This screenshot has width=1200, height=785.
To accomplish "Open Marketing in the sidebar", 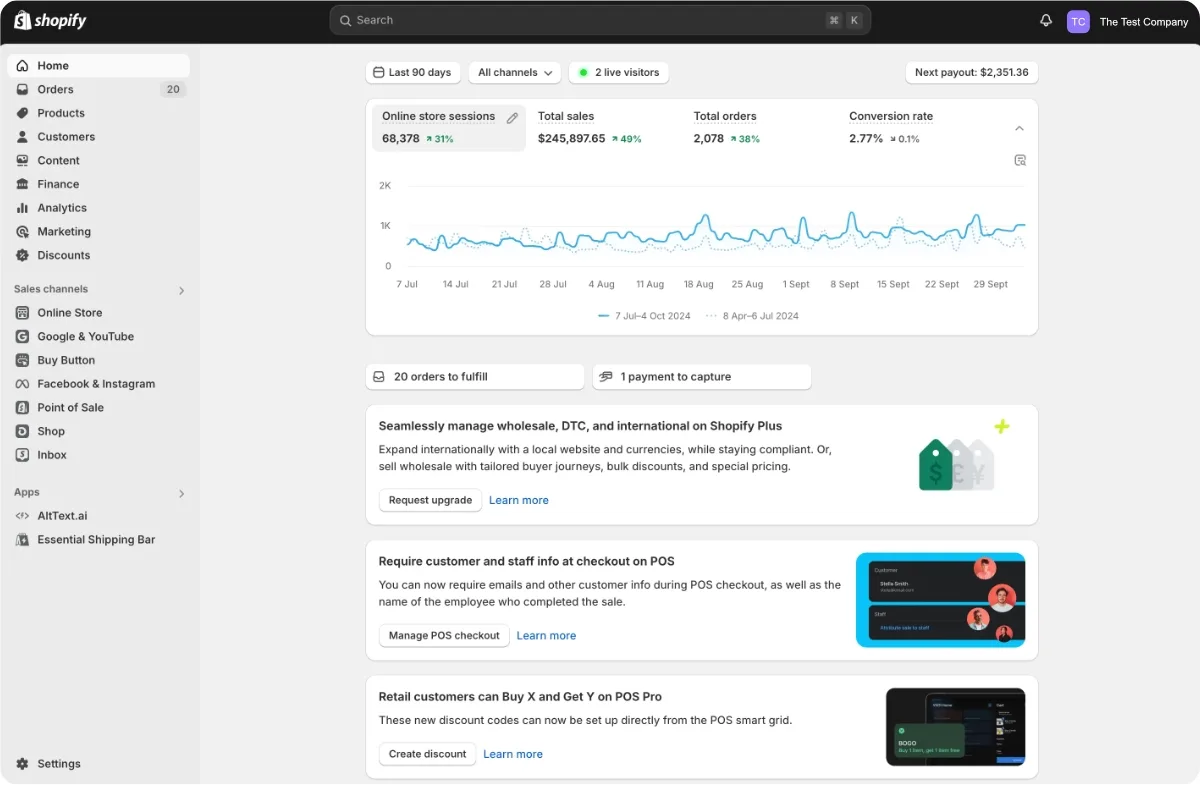I will point(98,231).
